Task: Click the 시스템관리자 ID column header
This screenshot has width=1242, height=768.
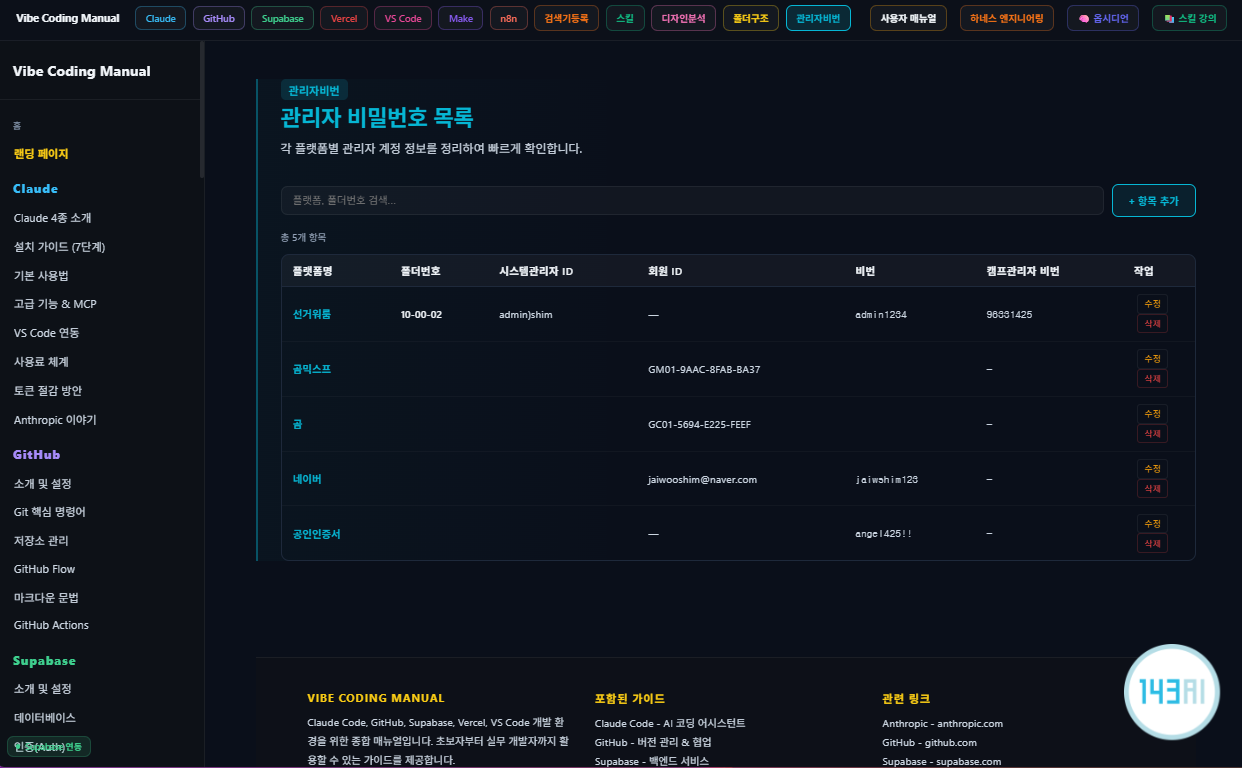Action: 536,271
